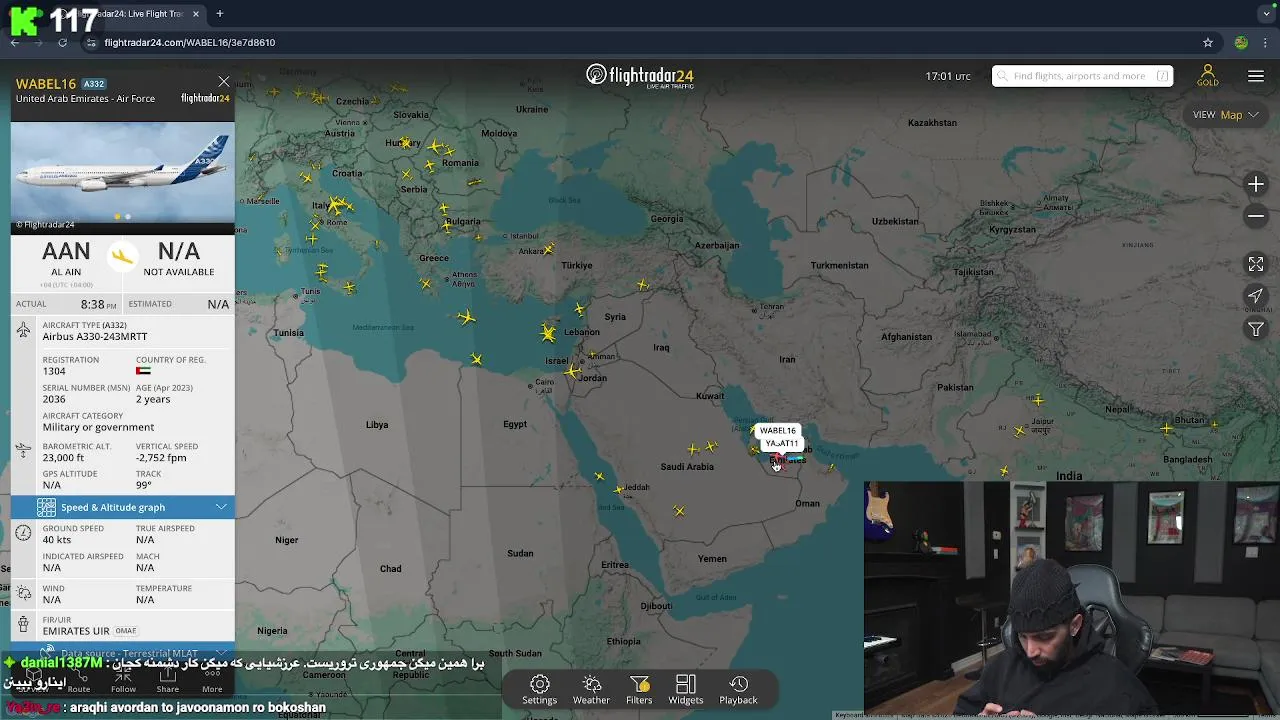The width and height of the screenshot is (1280, 720).
Task: Share the WABEL16 flight
Action: (168, 682)
